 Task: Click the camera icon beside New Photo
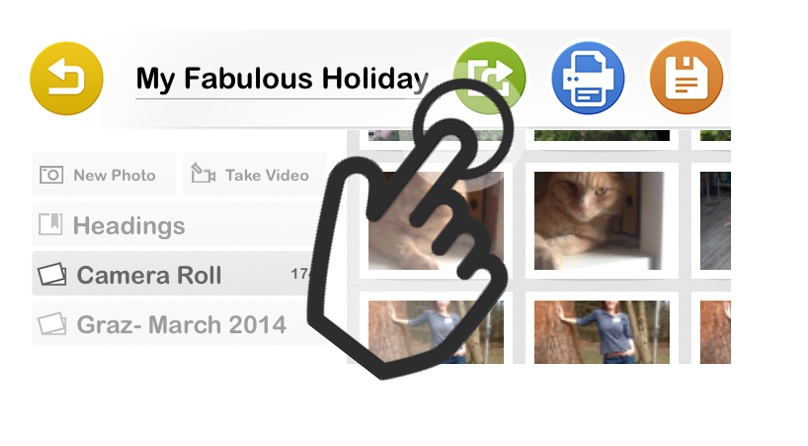52,175
